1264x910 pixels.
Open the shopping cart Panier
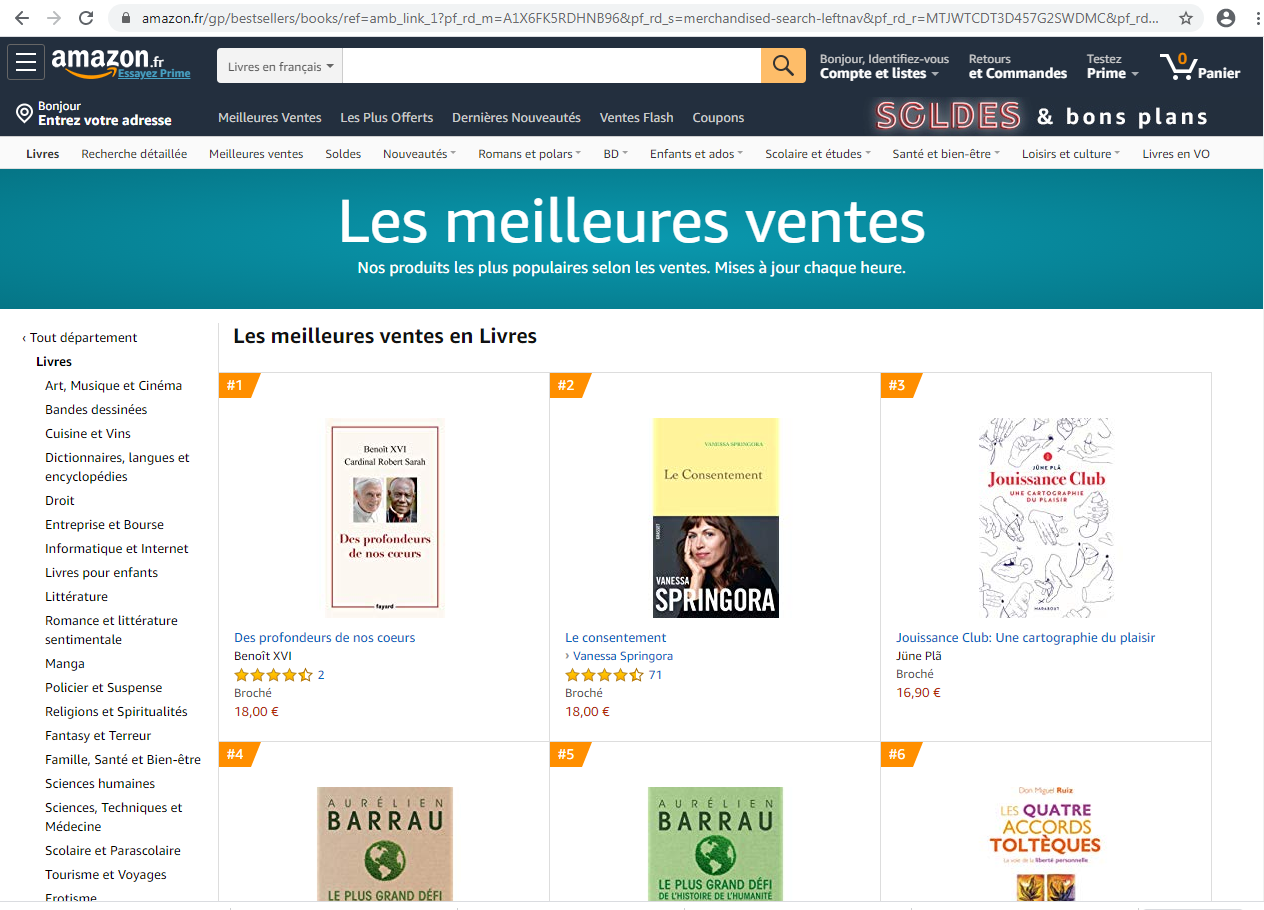tap(1200, 68)
